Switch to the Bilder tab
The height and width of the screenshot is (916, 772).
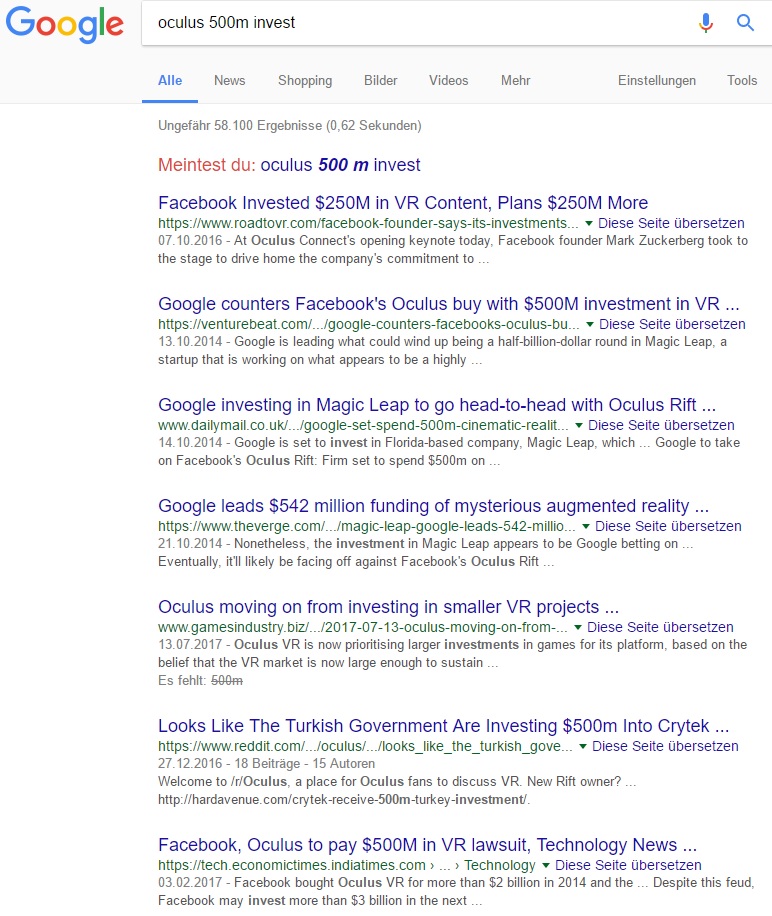click(x=381, y=81)
